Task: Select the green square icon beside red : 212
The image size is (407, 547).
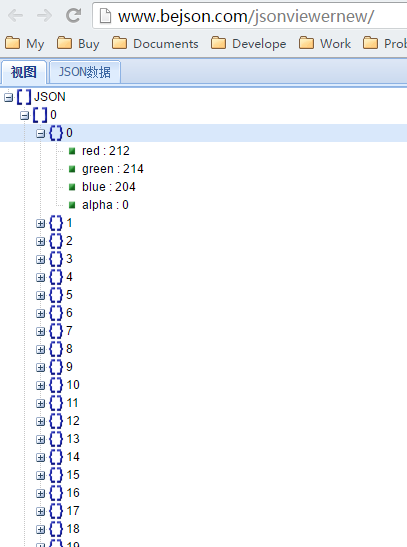Action: pos(72,151)
